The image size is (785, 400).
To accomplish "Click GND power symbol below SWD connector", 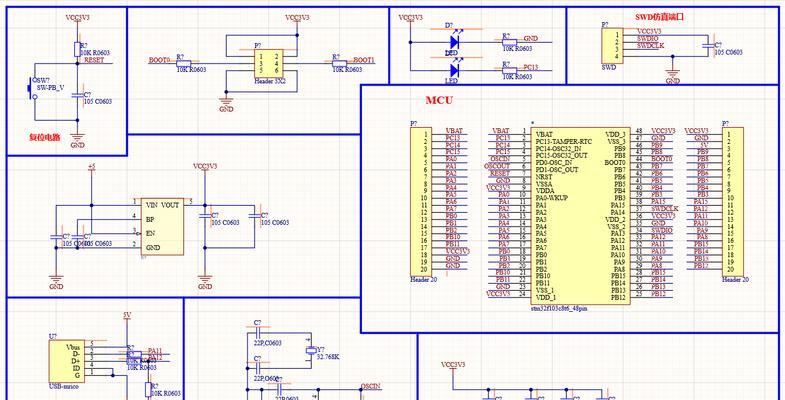I will (x=673, y=76).
